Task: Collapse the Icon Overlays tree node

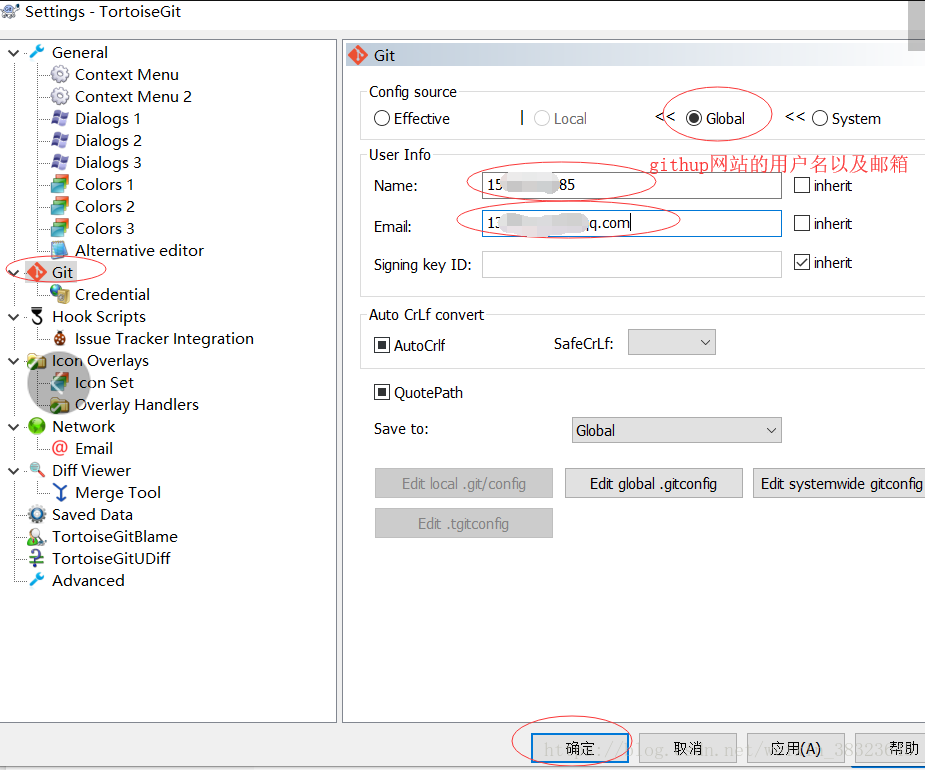Action: tap(13, 361)
